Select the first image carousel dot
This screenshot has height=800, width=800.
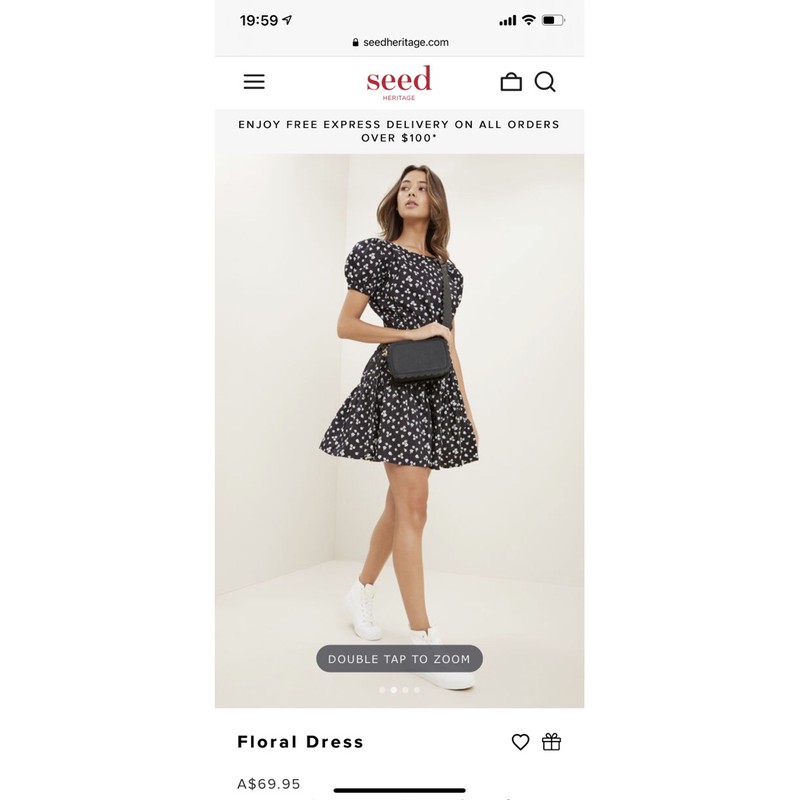click(x=382, y=690)
